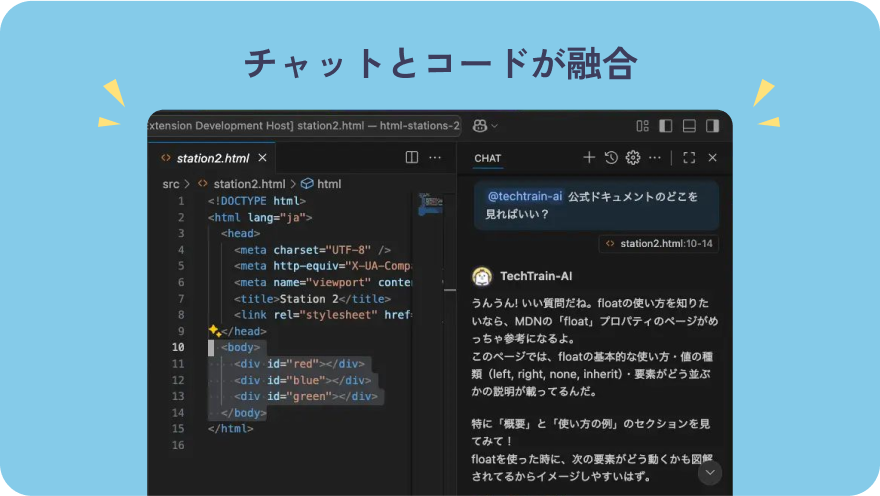Screen dimensions: 880x496
Task: Open chat panel More Actions ellipsis
Action: (654, 158)
